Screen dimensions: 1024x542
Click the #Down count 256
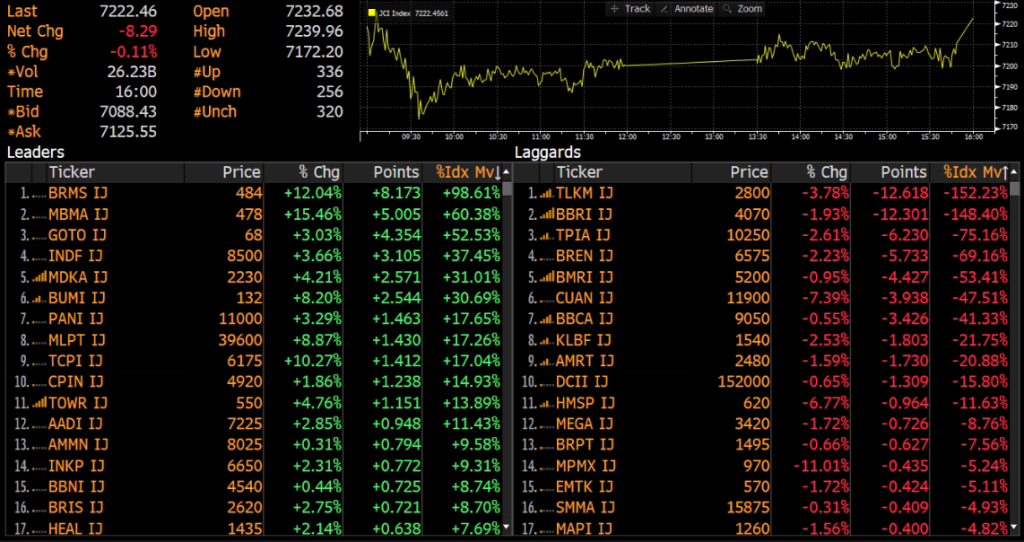coord(330,92)
